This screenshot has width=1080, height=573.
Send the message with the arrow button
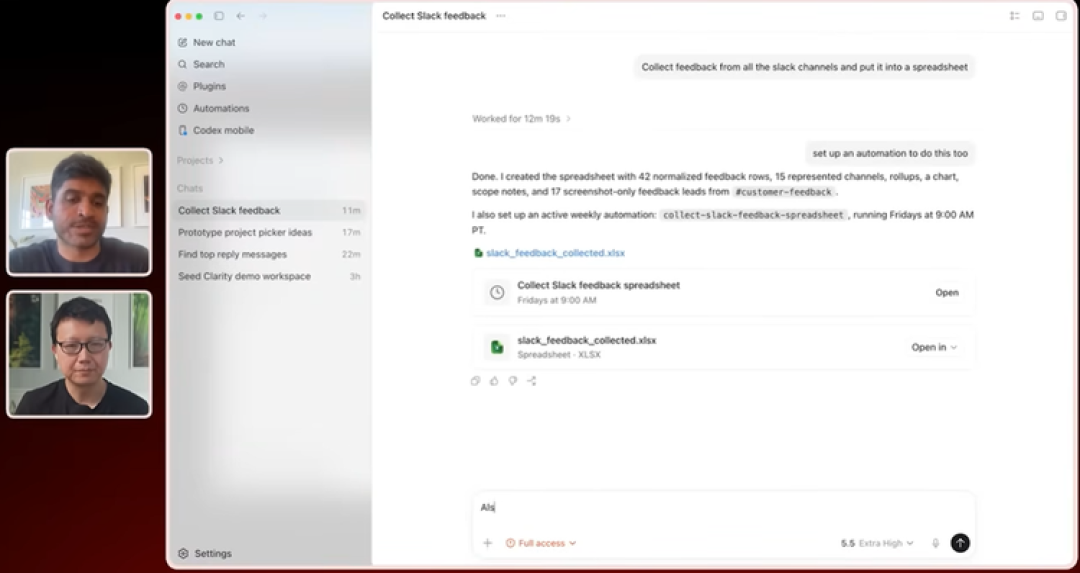click(x=960, y=543)
